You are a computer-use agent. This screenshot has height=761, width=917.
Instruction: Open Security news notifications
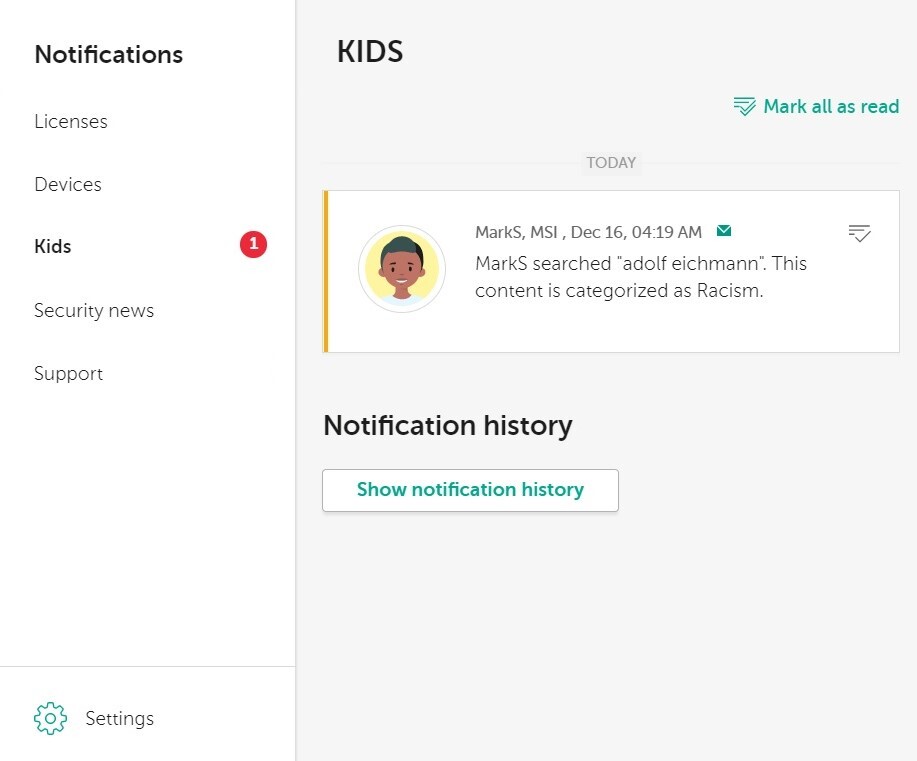[x=94, y=310]
